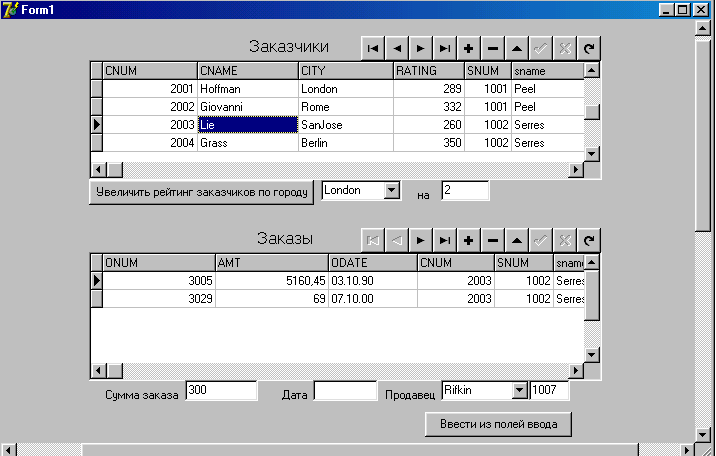Refresh data in Заказчики navigator

pos(589,48)
